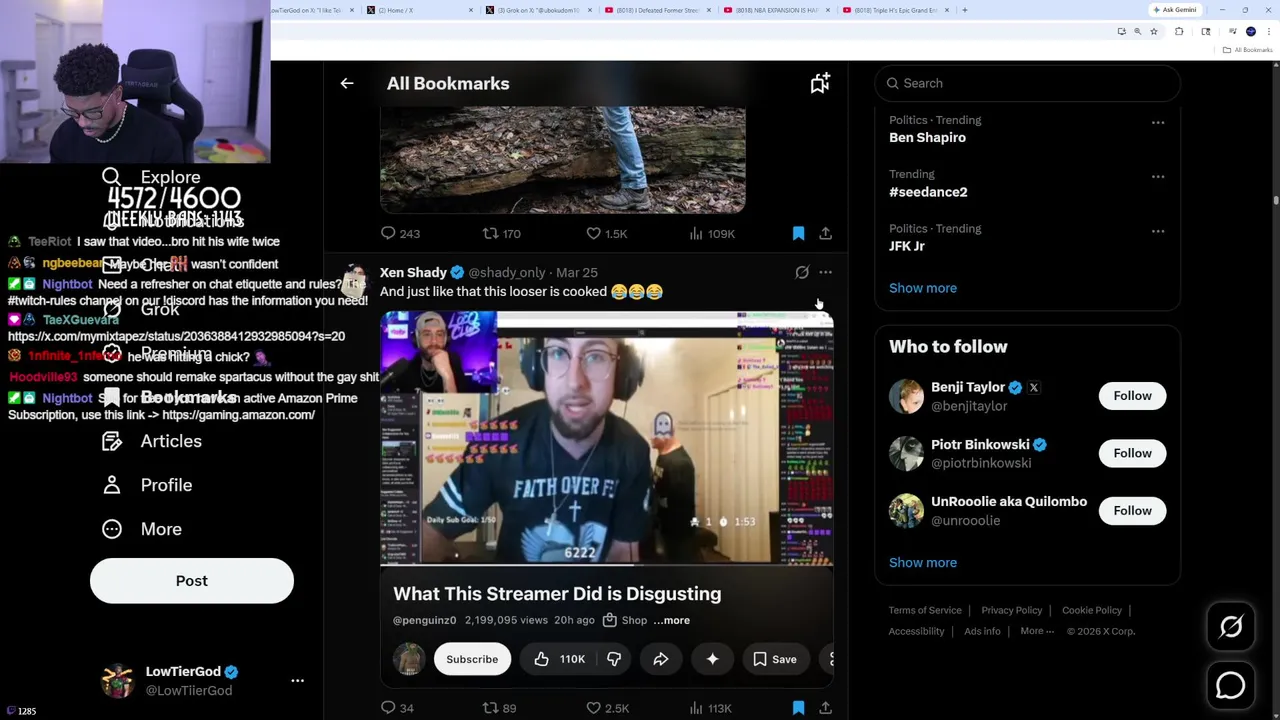
Task: Focus the X Search field
Action: (1028, 83)
